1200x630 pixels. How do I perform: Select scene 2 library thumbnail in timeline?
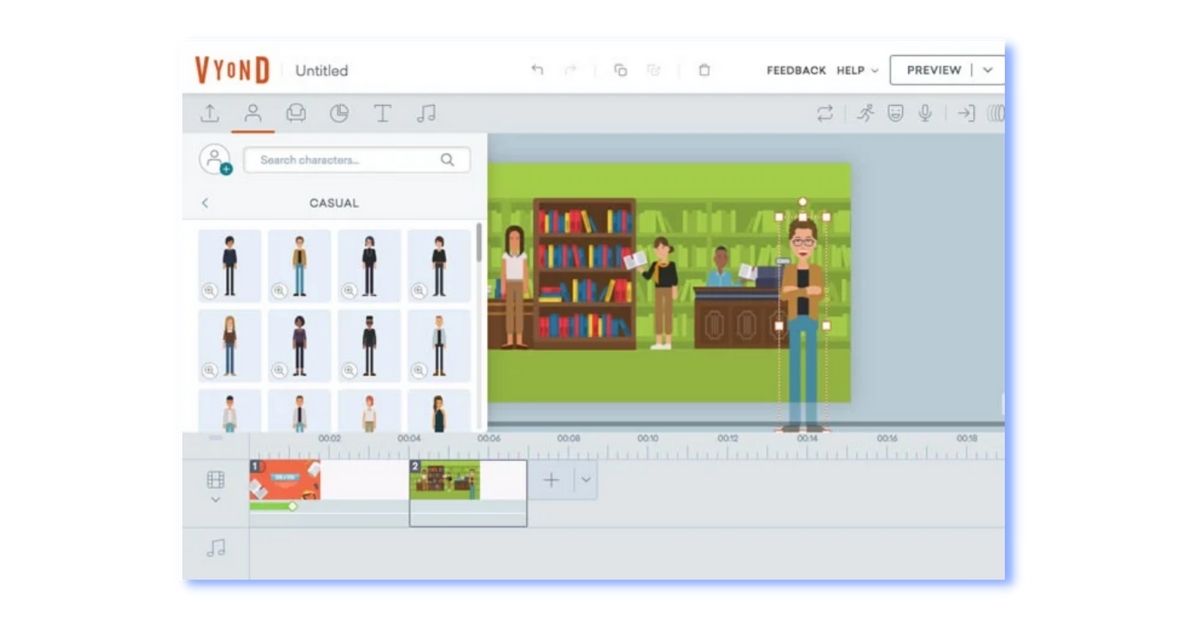pyautogui.click(x=445, y=480)
